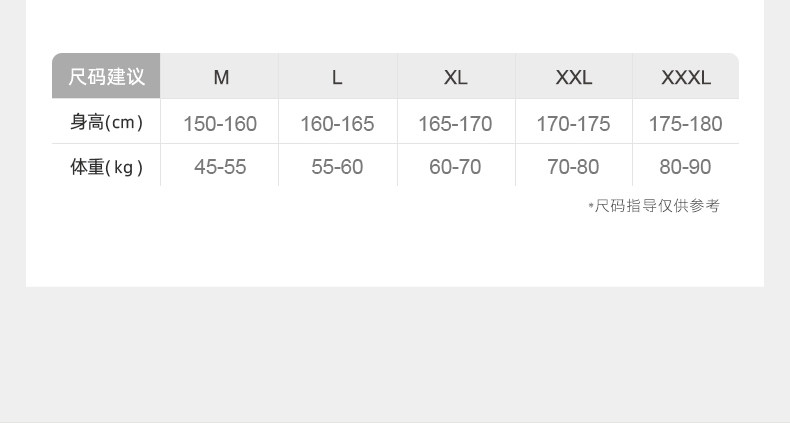Click the 尺码建议 header cell

tap(106, 77)
